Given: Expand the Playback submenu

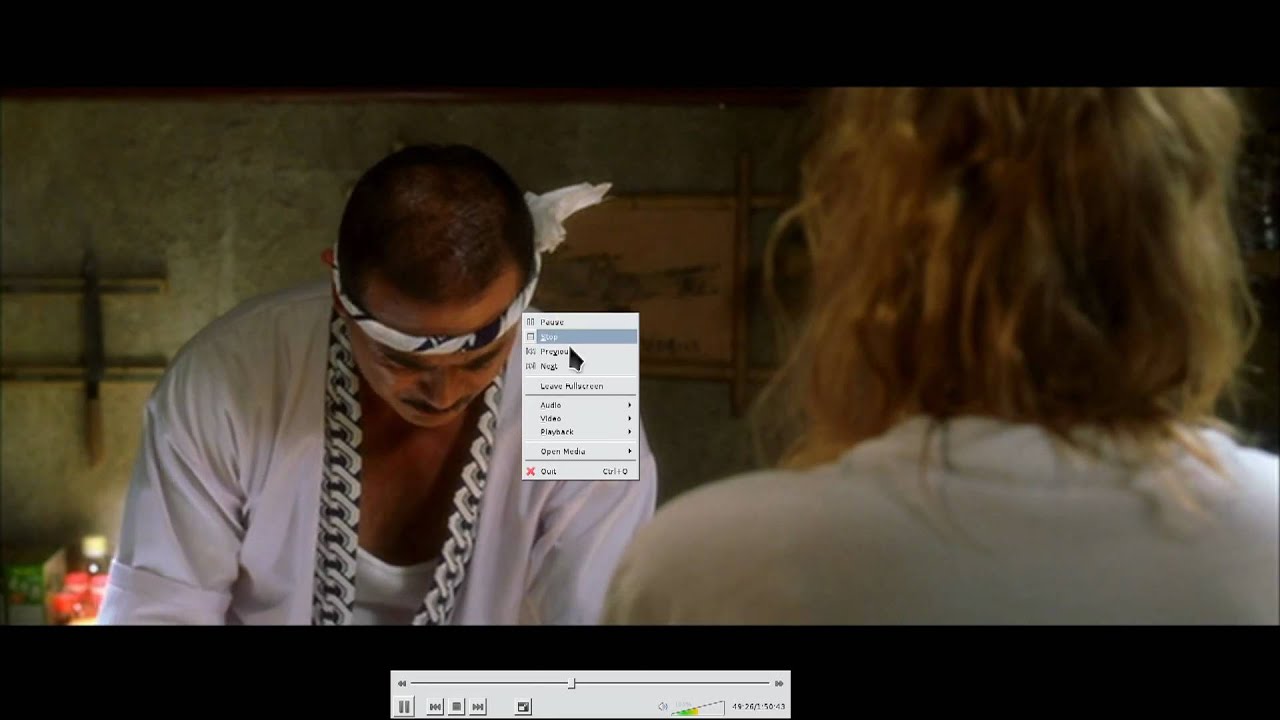Looking at the screenshot, I should pyautogui.click(x=580, y=432).
